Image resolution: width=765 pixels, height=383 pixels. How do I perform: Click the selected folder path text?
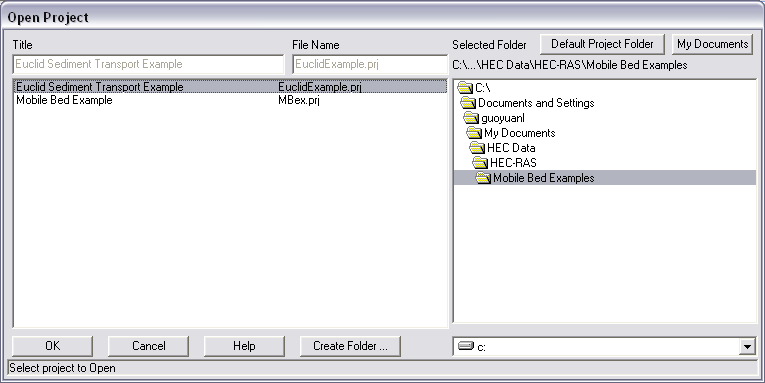tap(570, 65)
